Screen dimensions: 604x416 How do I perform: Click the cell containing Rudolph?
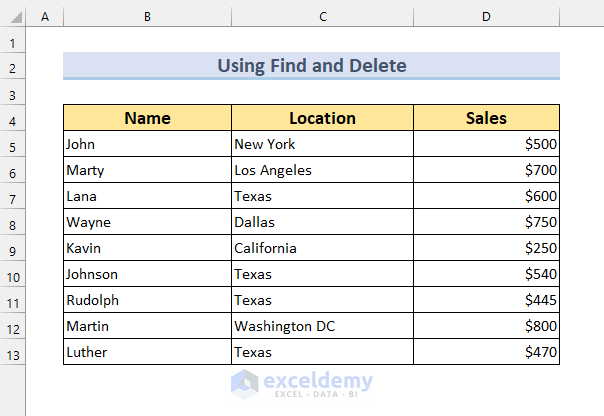click(x=147, y=300)
